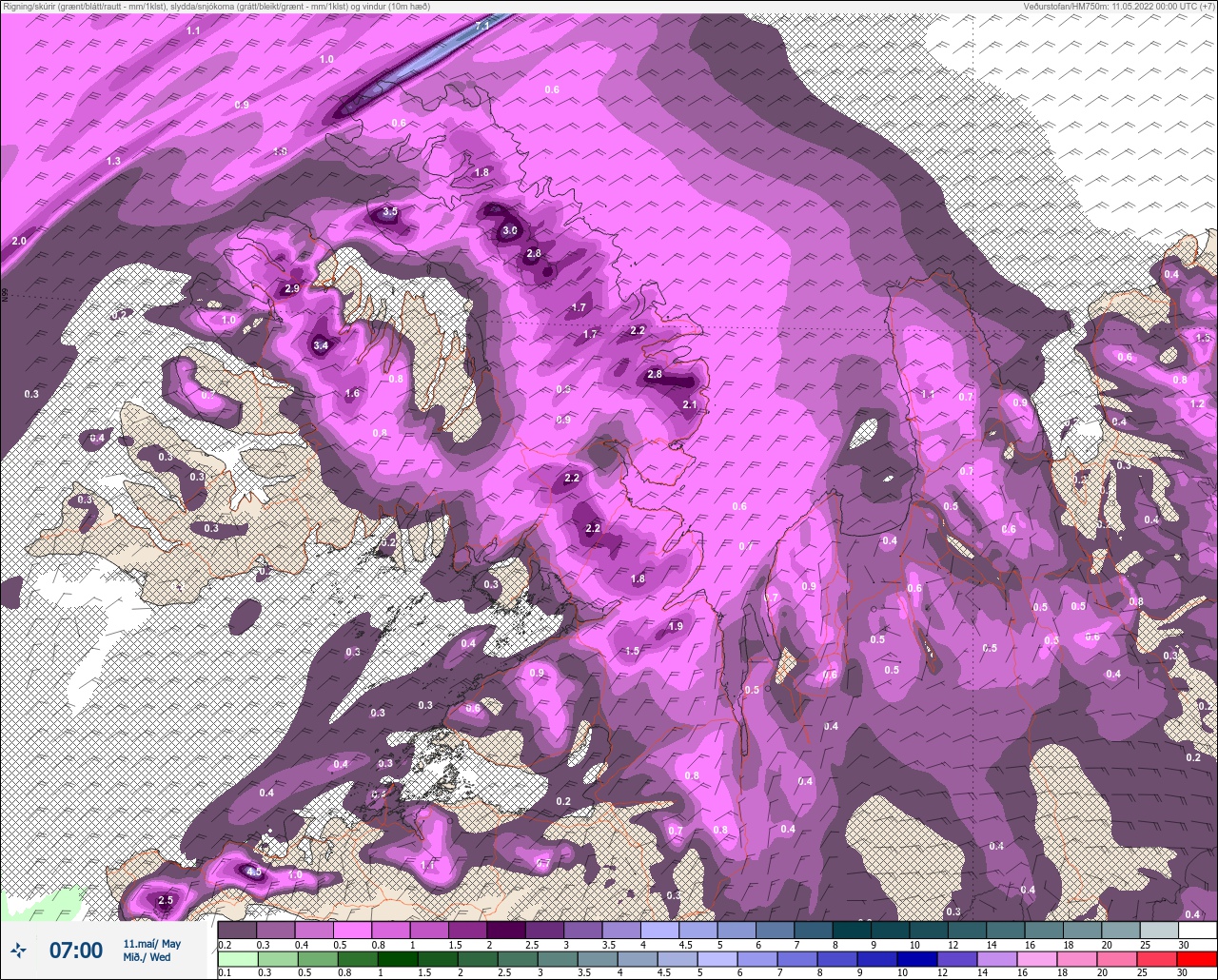Click the 2.0 value at left map edge
This screenshot has width=1218, height=980.
[19, 242]
